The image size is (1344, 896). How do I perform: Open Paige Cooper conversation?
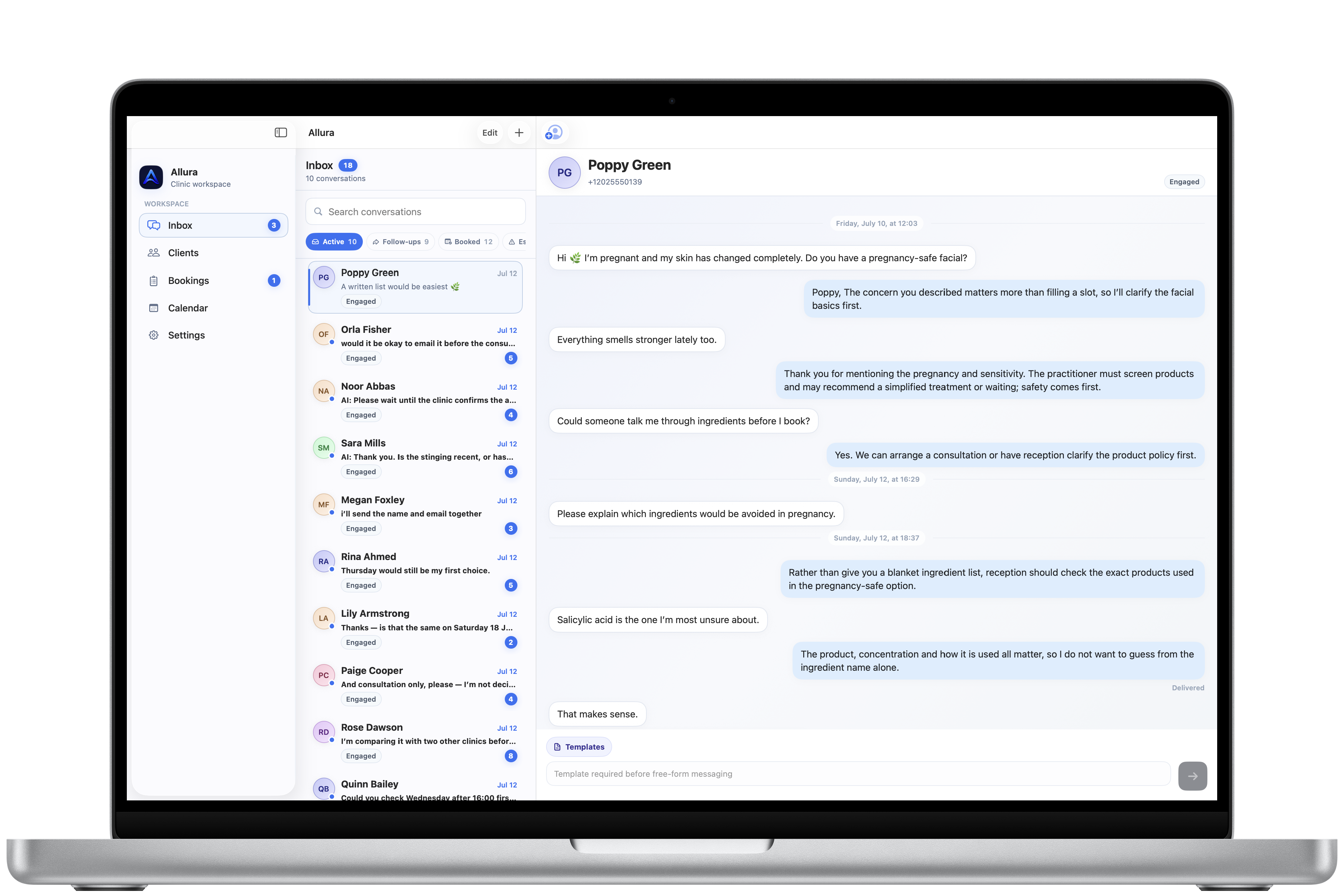pos(416,685)
